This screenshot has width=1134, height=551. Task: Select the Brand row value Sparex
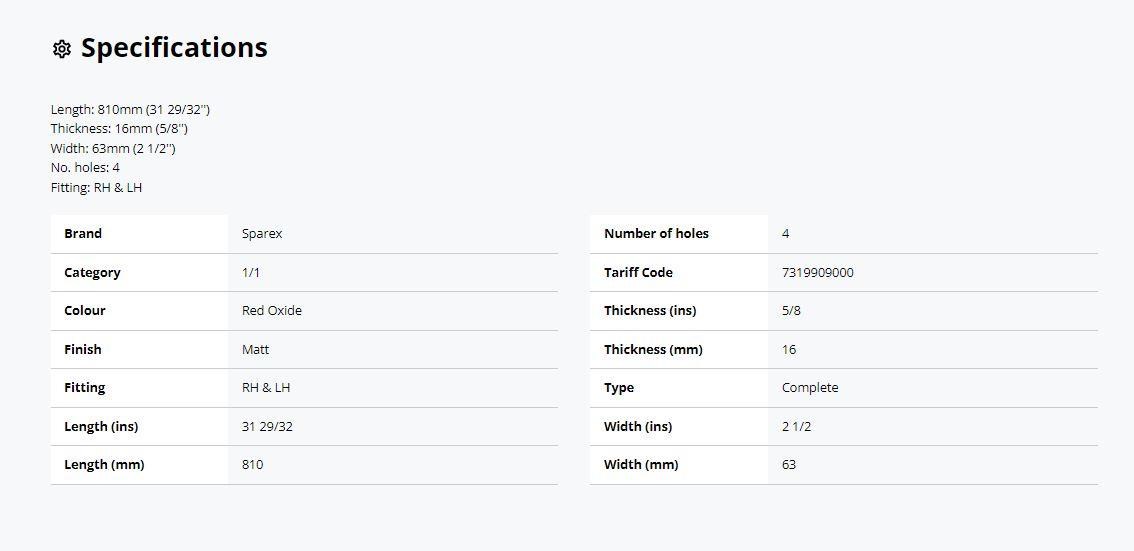point(262,234)
